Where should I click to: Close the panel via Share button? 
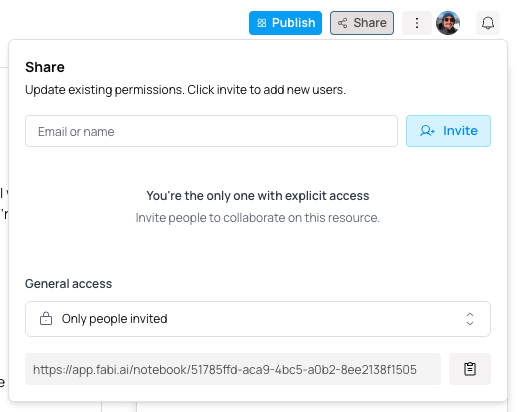pos(362,23)
